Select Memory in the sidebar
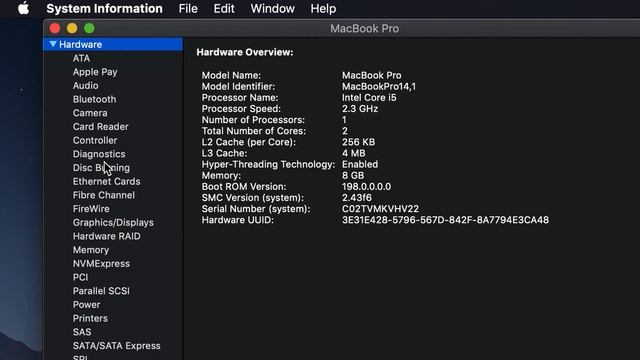The image size is (640, 360). tap(91, 250)
